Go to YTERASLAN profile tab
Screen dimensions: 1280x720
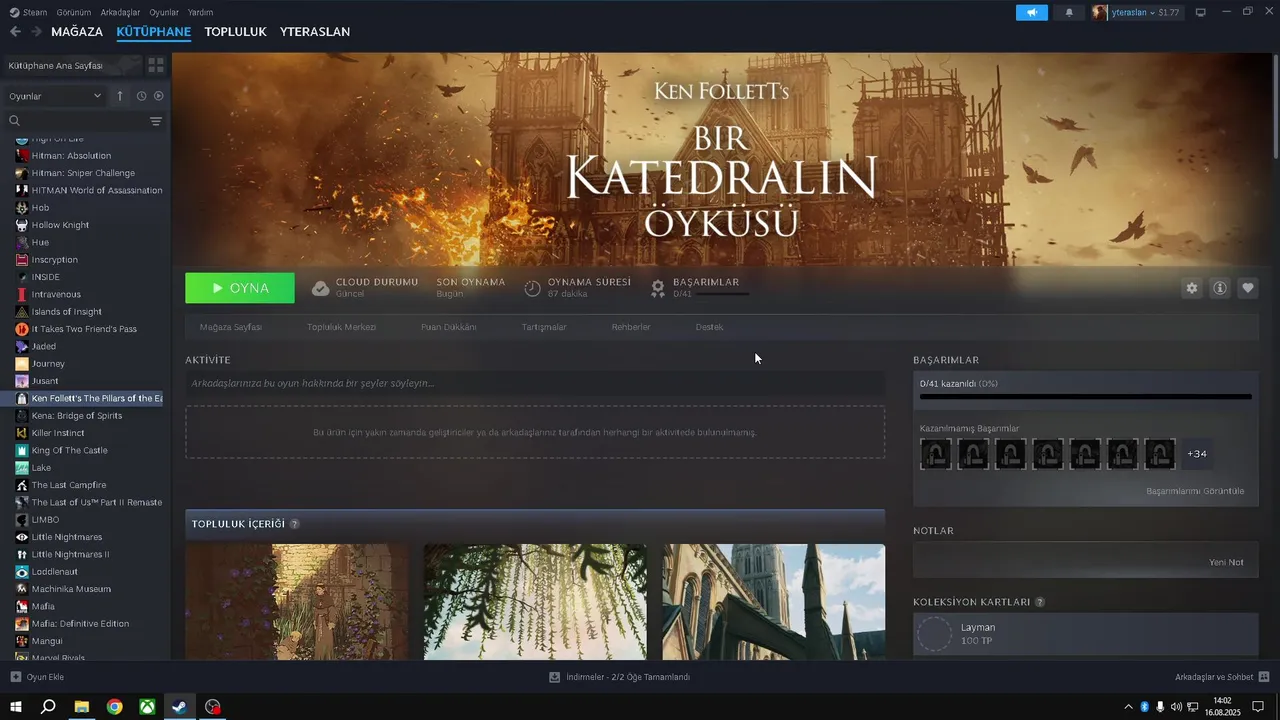click(x=315, y=32)
